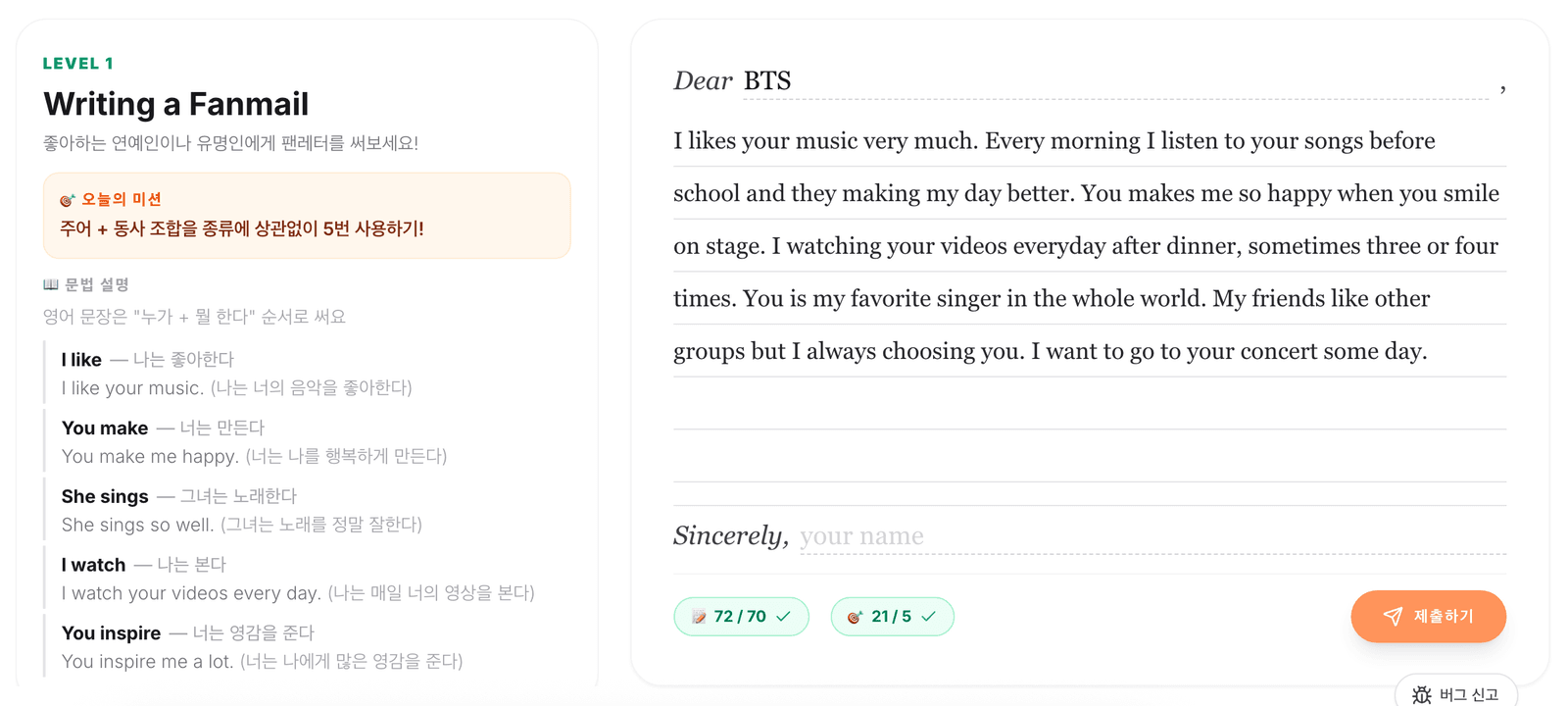Click the 'your name' signature field
Screen dimensions: 1568x706
[1152, 536]
